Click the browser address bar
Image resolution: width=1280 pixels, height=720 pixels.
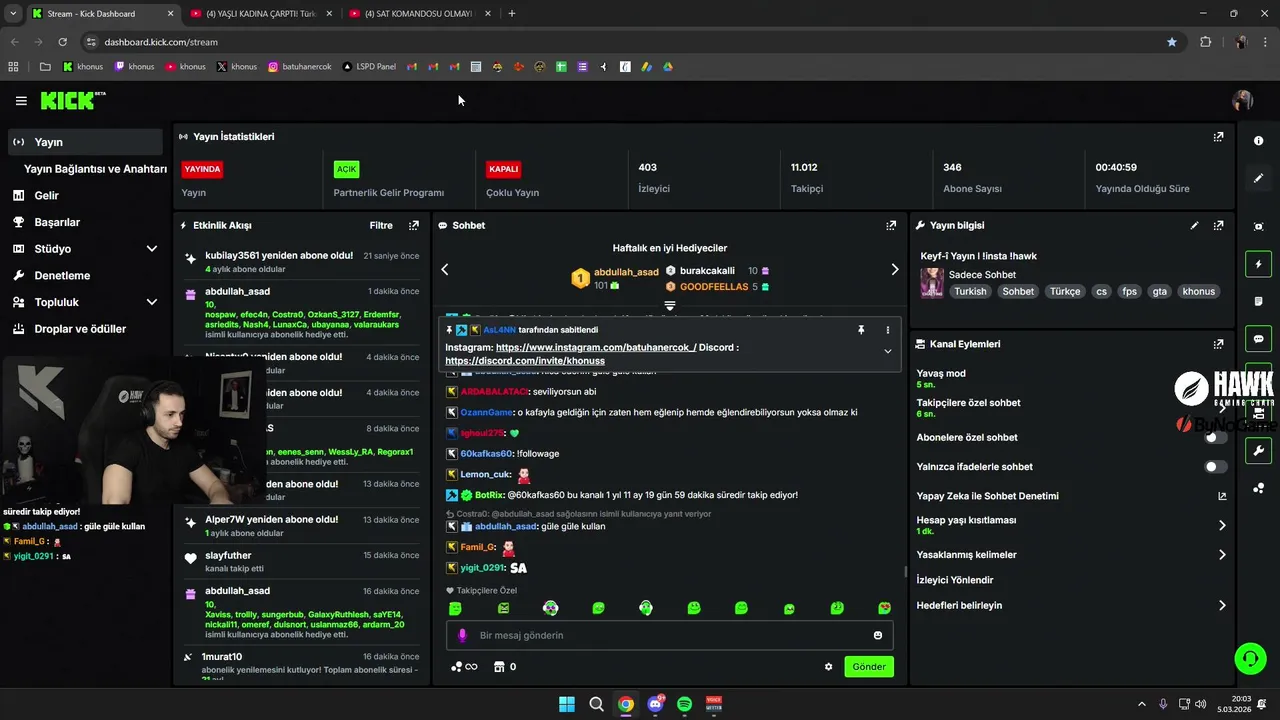630,42
